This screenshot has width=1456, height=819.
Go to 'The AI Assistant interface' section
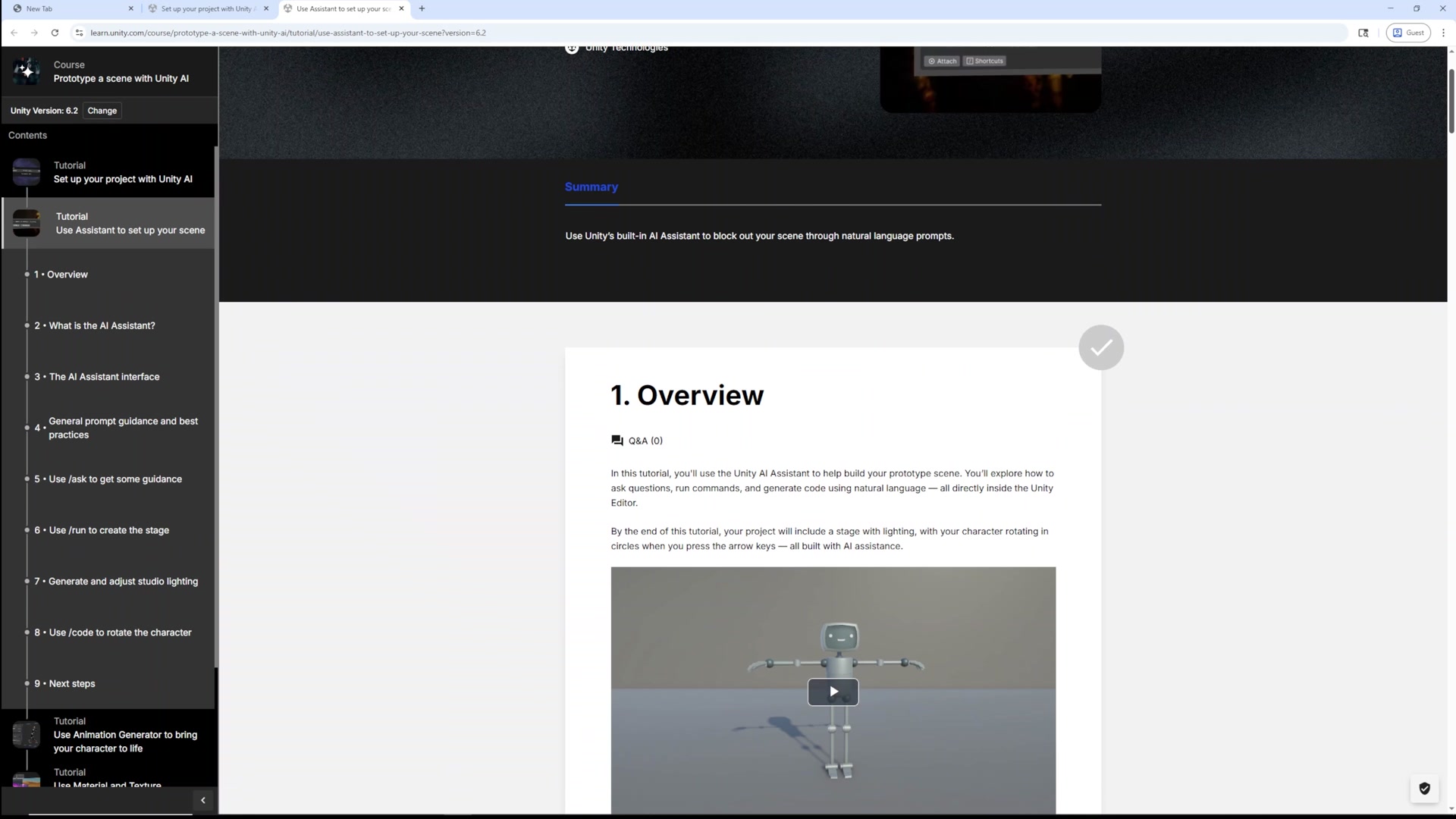pyautogui.click(x=97, y=377)
